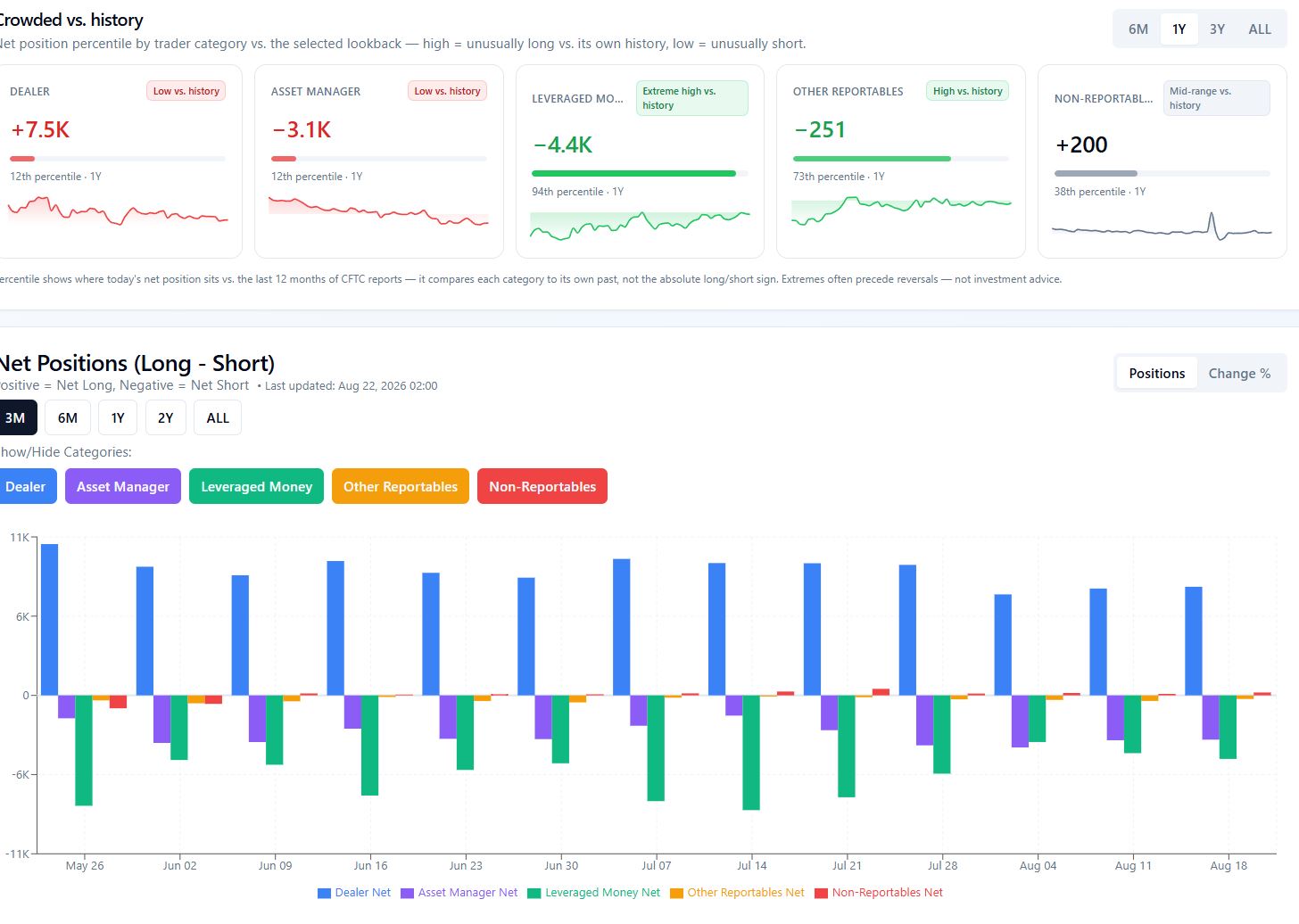The width and height of the screenshot is (1299, 924).
Task: Click the purple Asset Manager bar for Aug 04
Action: pos(1020,722)
